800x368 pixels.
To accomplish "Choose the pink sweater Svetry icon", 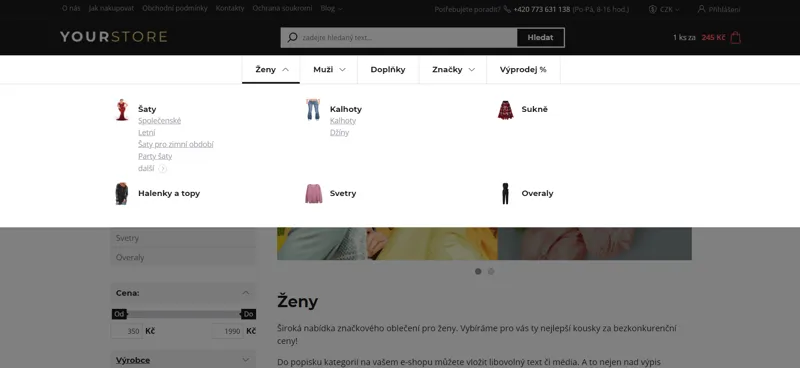I will click(x=314, y=194).
